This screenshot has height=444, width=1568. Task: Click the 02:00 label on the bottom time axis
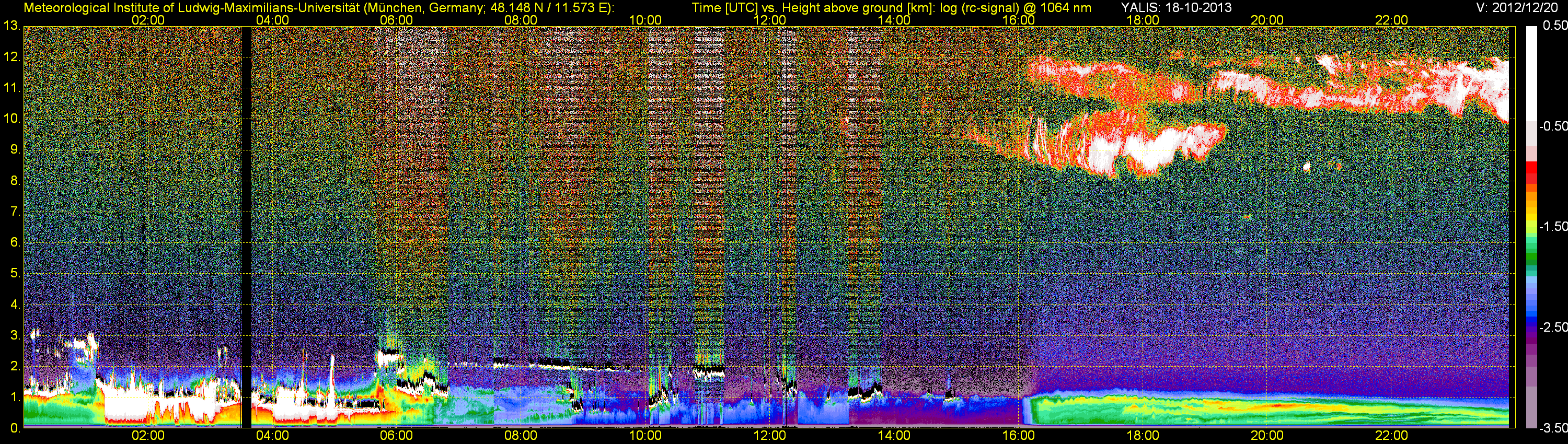pos(148,436)
